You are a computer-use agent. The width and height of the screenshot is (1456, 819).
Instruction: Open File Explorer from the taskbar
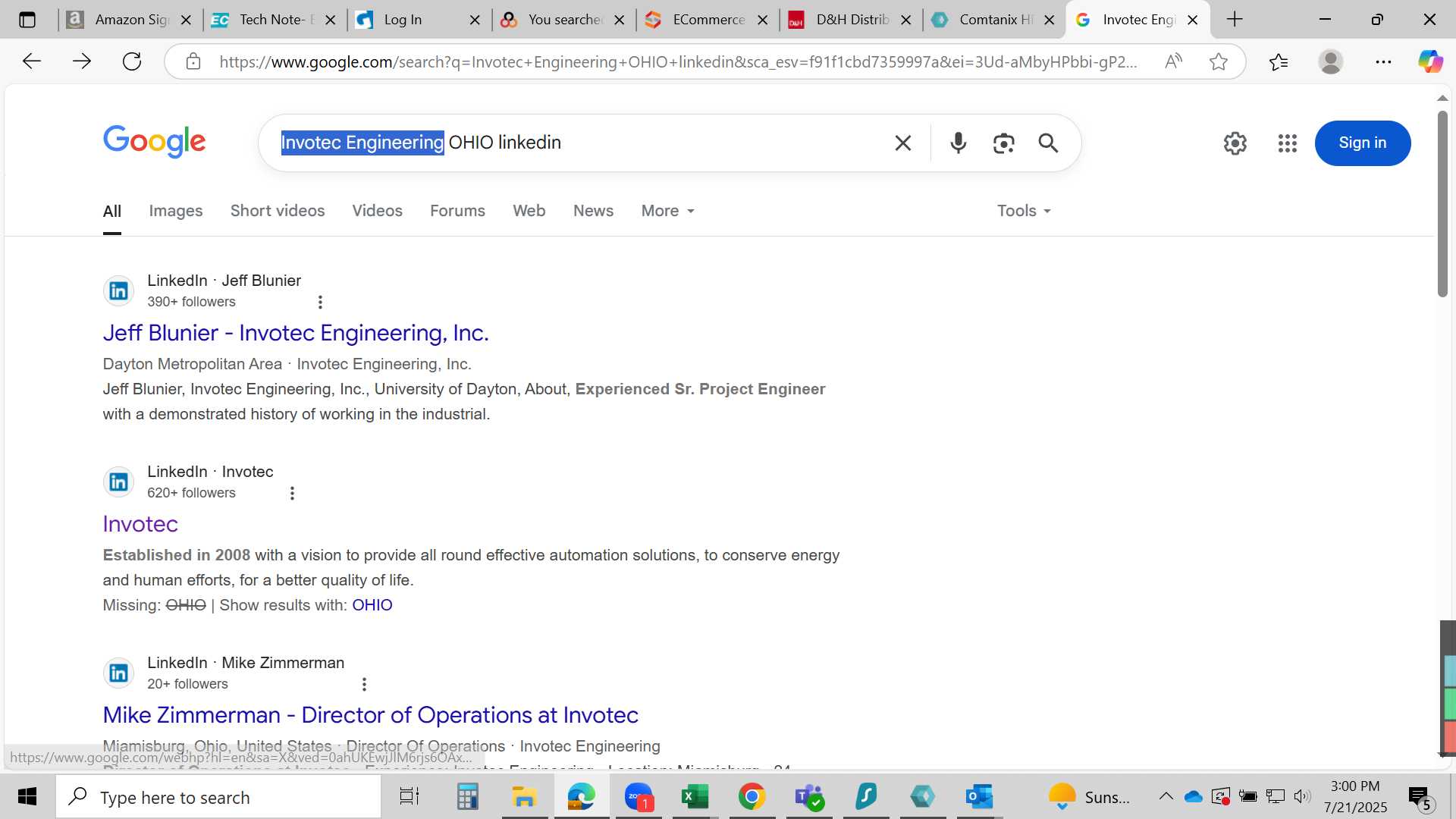click(x=524, y=797)
